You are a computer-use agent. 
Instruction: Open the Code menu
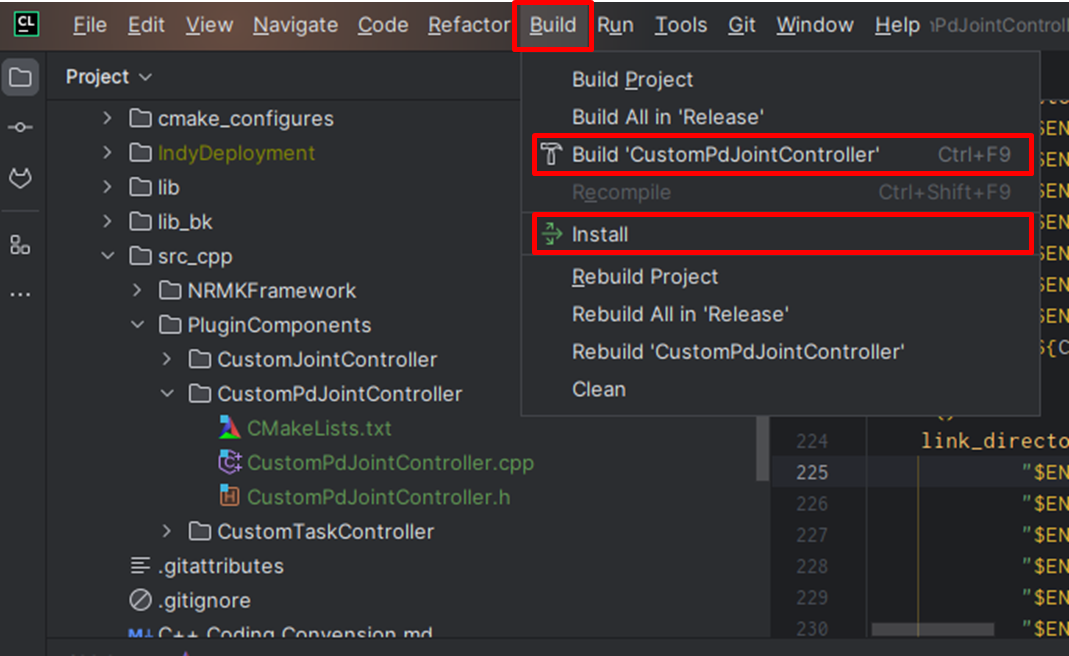coord(383,25)
